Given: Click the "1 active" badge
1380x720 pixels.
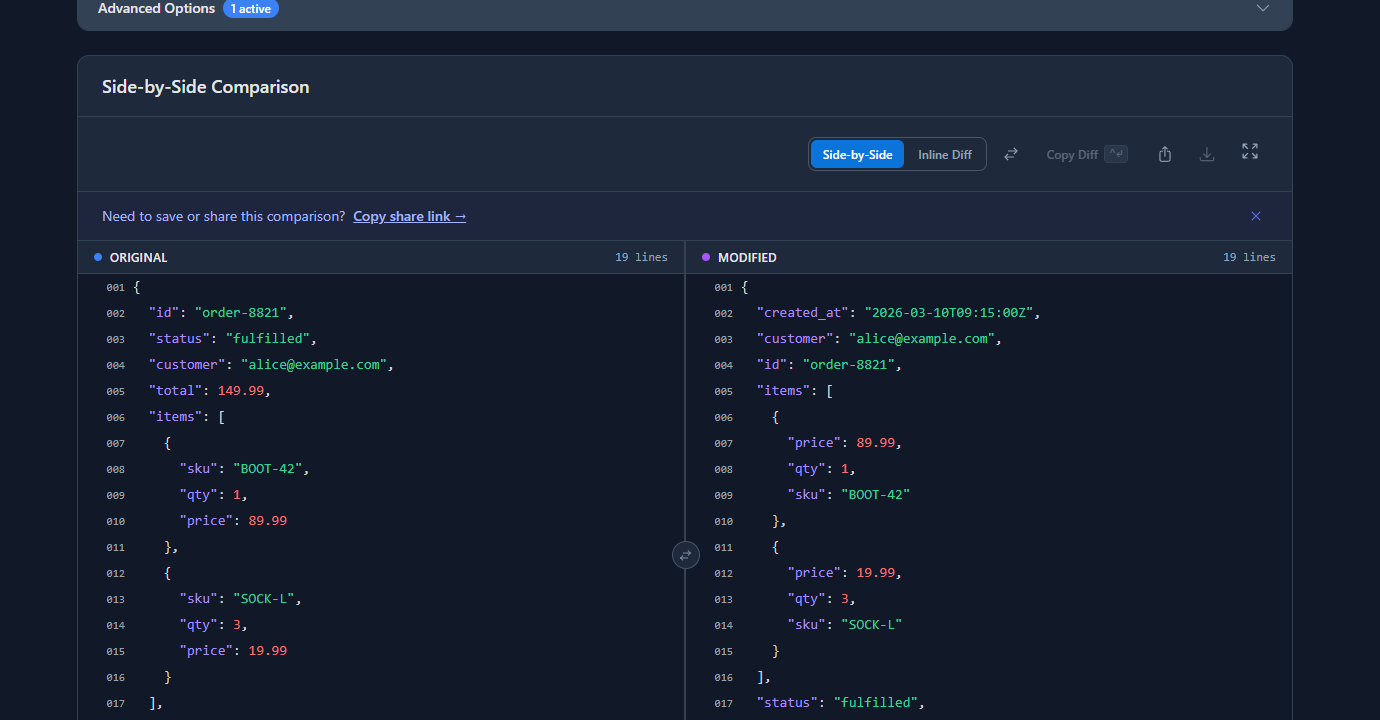Looking at the screenshot, I should click(x=251, y=9).
